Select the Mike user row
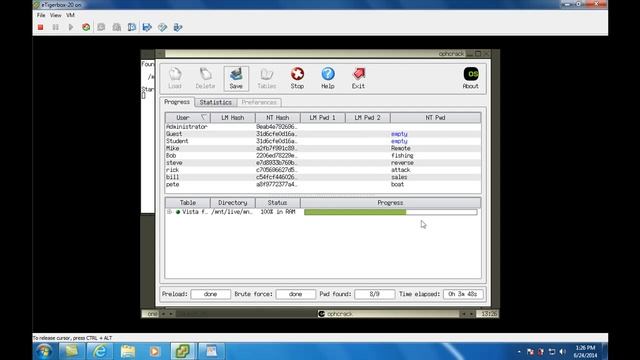640x360 pixels. coord(323,149)
